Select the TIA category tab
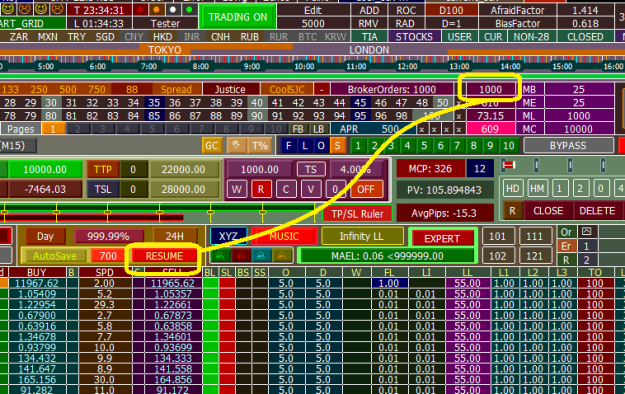 (x=369, y=37)
